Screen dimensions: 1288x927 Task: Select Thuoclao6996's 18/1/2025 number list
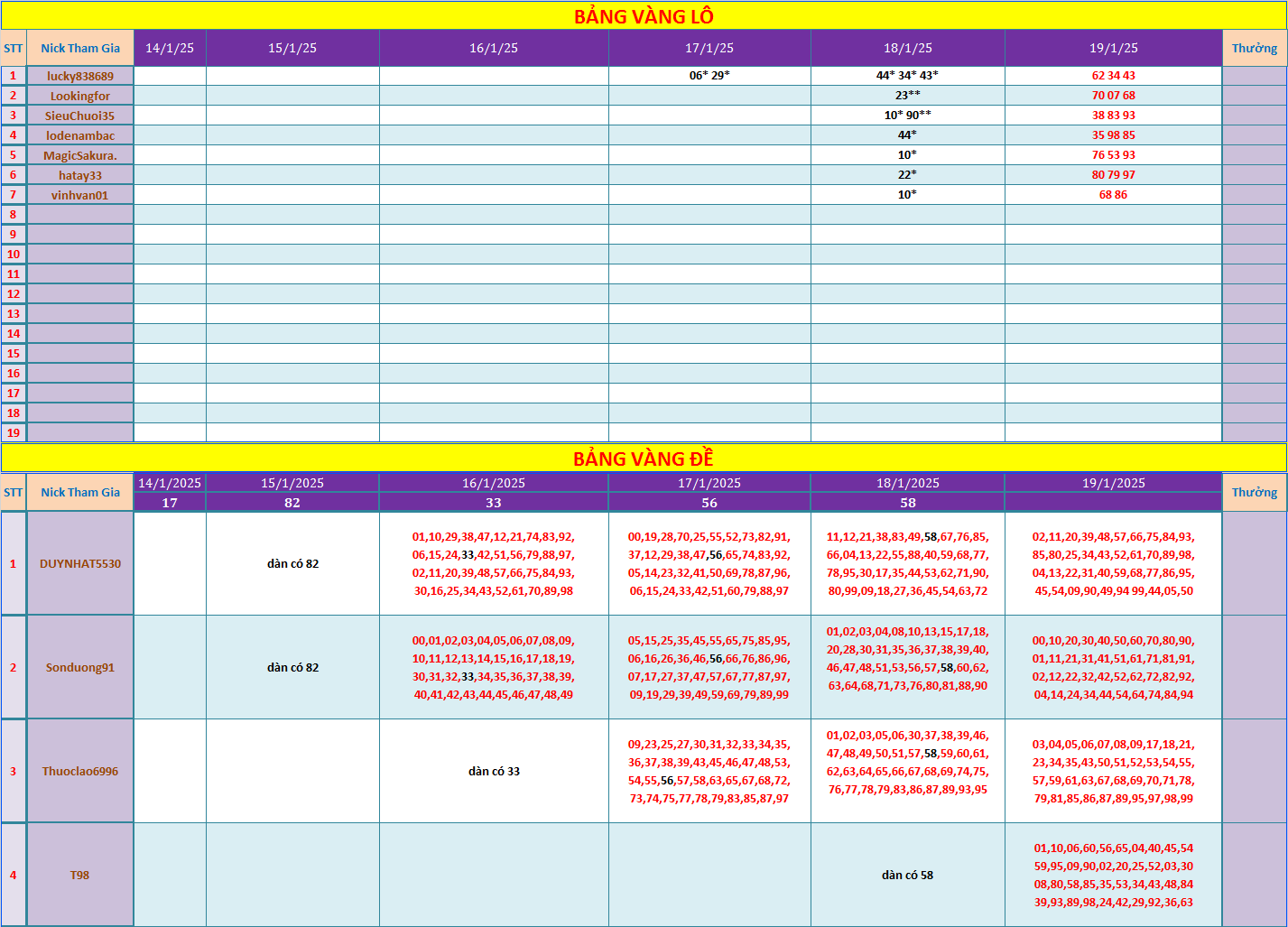tap(908, 771)
